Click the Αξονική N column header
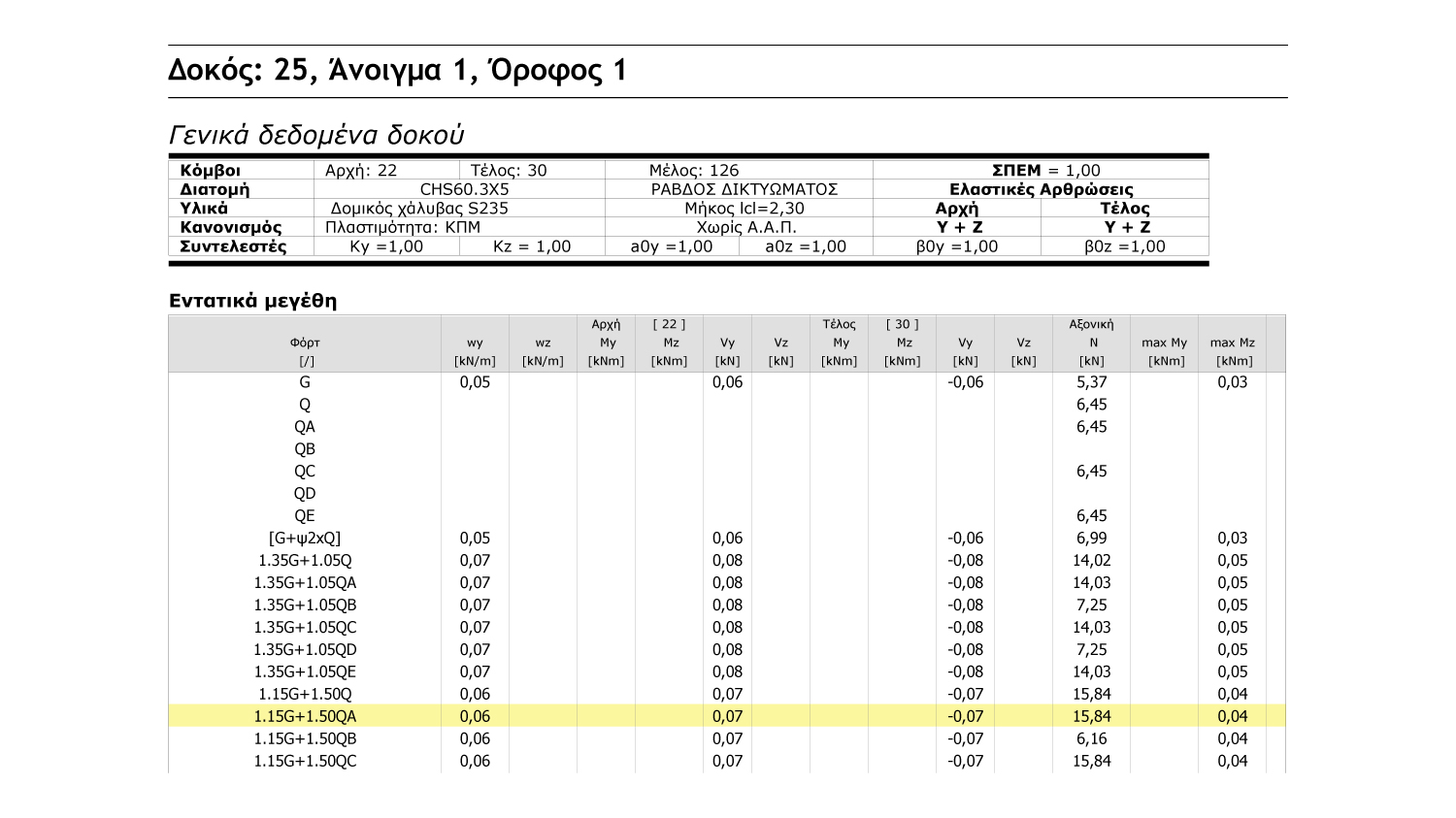This screenshot has height=818, width=1456. tap(1091, 343)
